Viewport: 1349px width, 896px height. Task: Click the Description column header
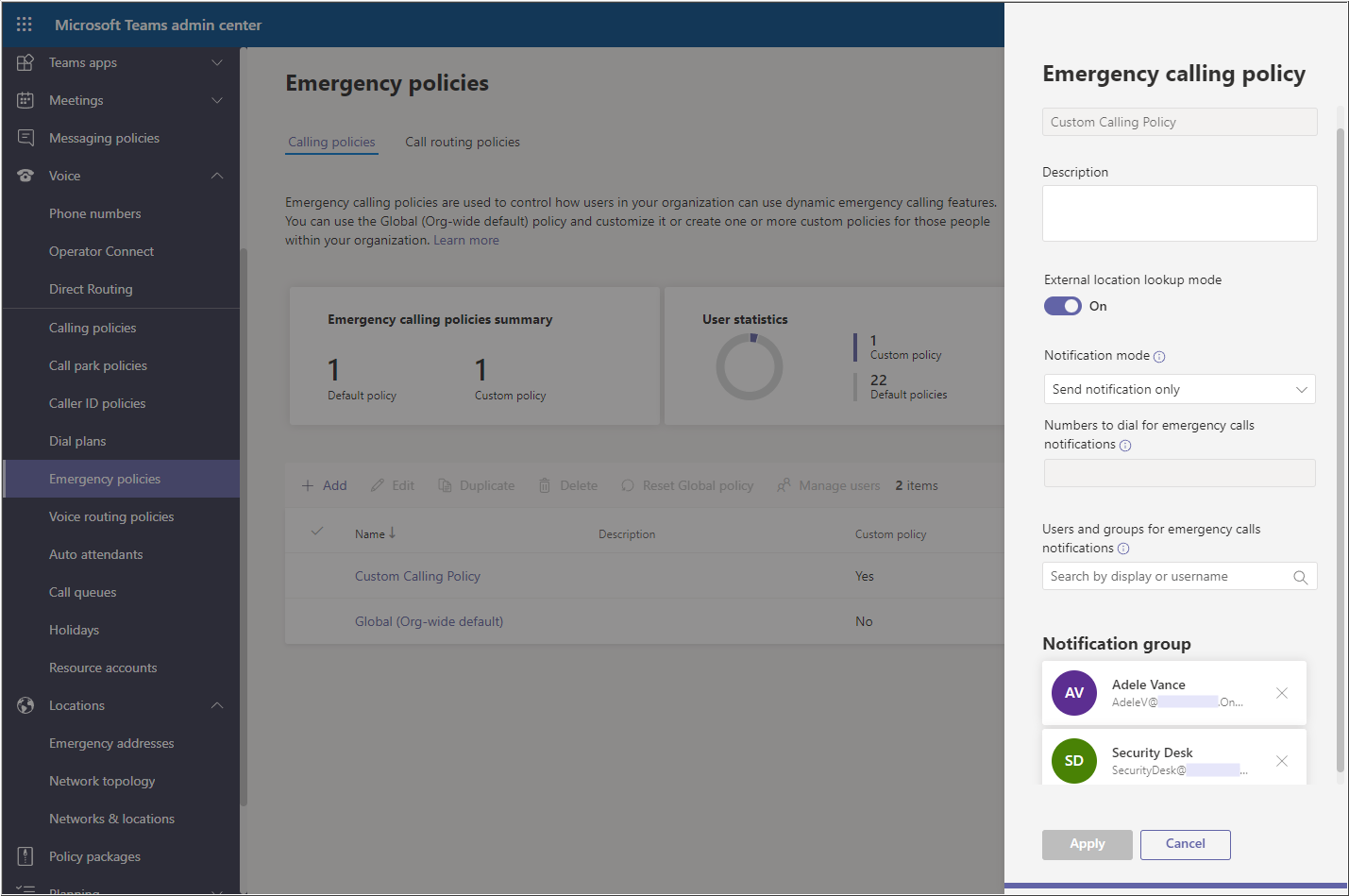[627, 534]
